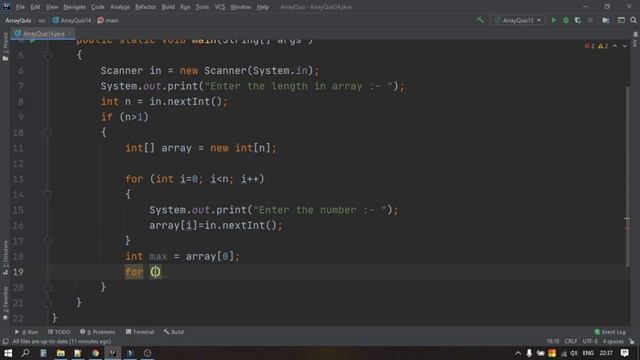
Task: Open Windows Start menu
Action: pos(8,353)
